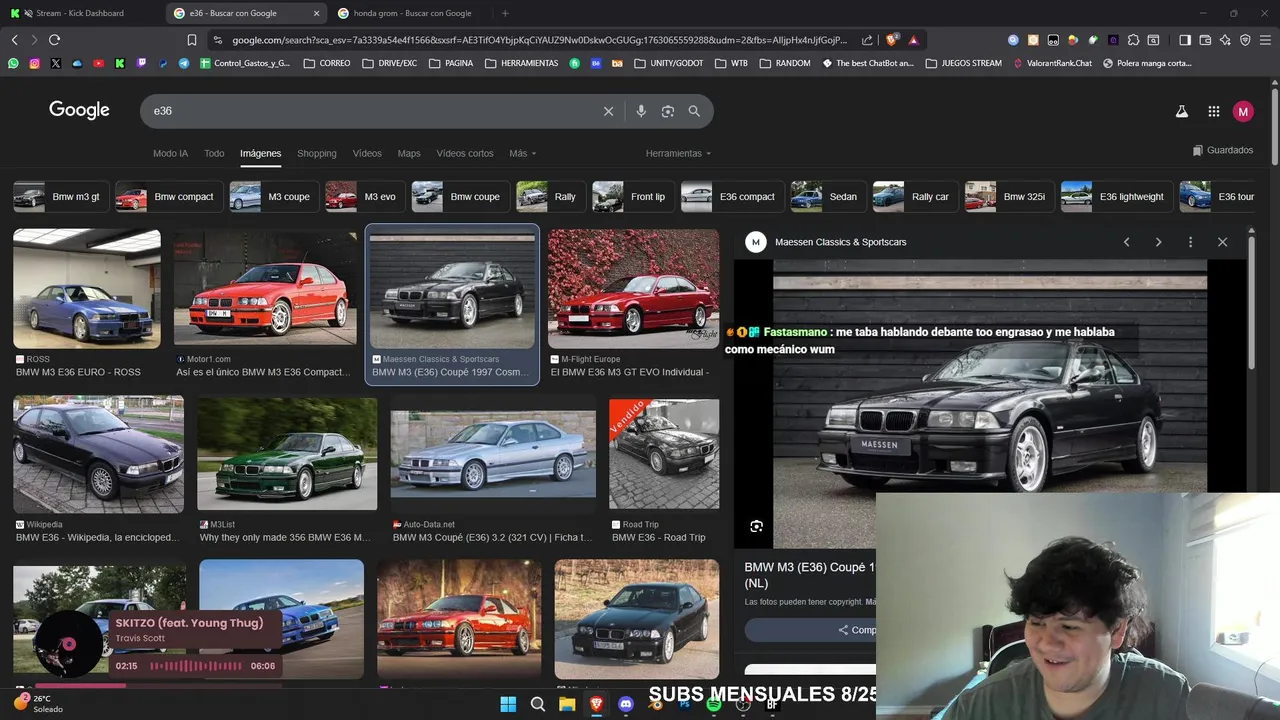Open the YouTube bookmark icon

(98, 63)
